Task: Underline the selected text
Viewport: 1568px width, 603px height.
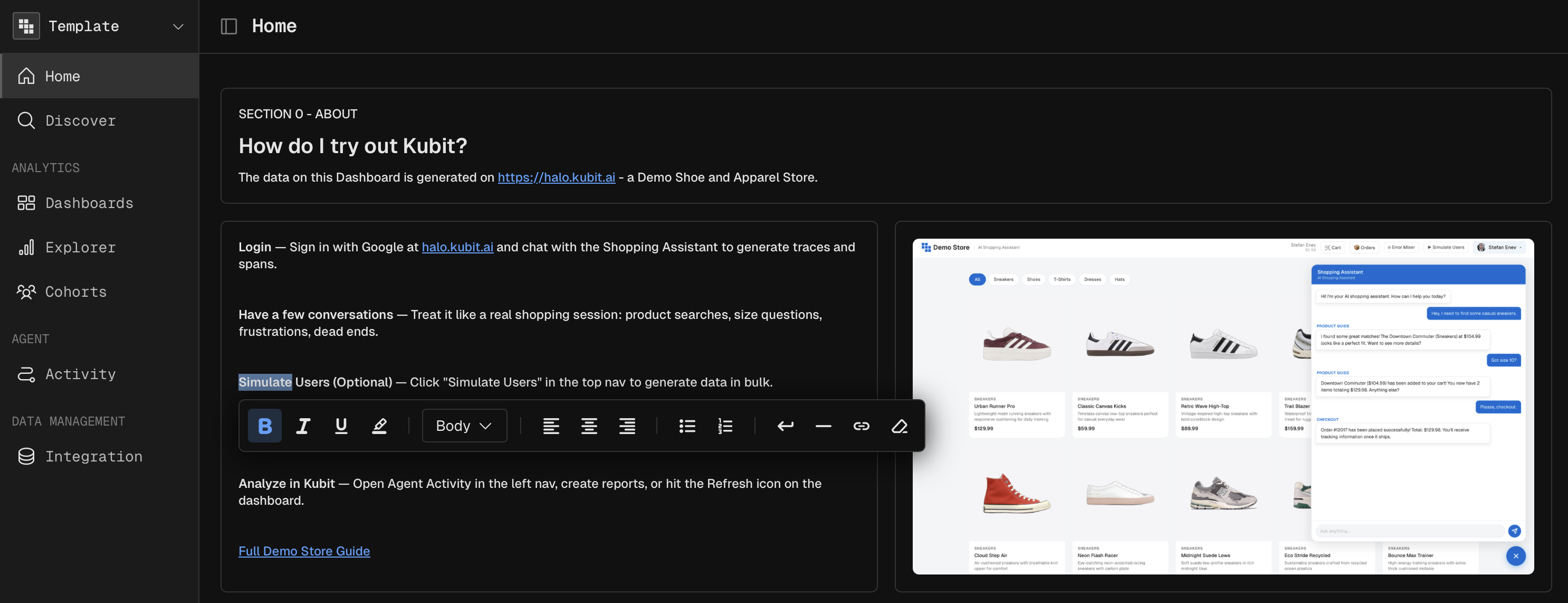Action: (341, 426)
